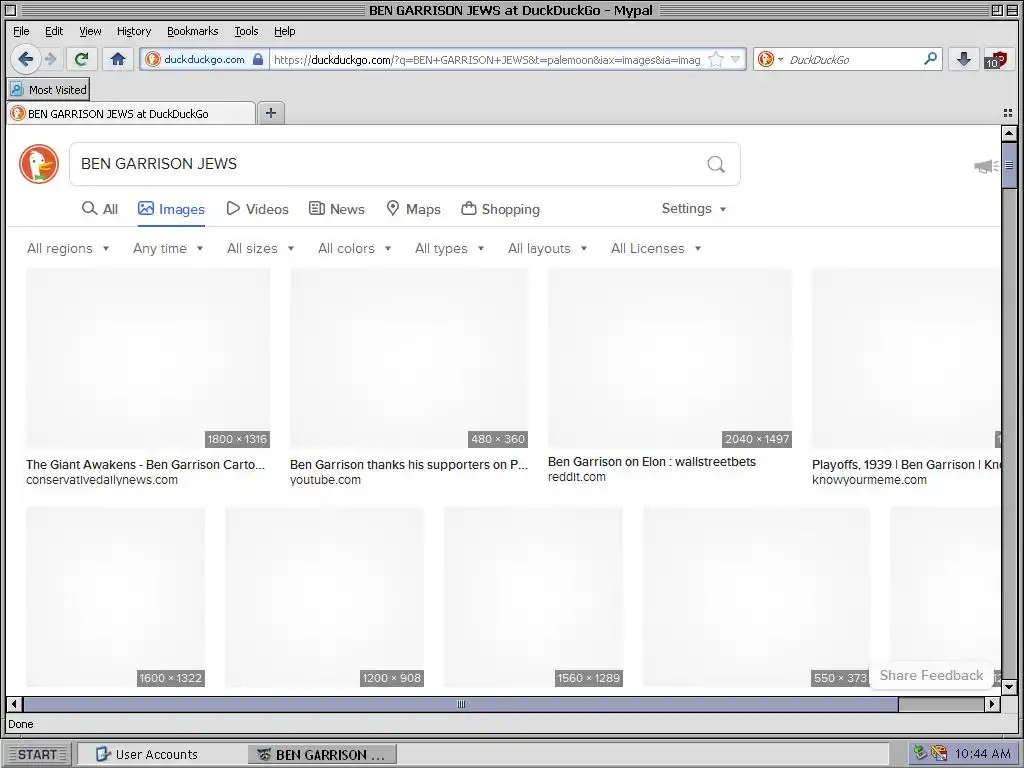Expand the All types filter

[x=449, y=248]
